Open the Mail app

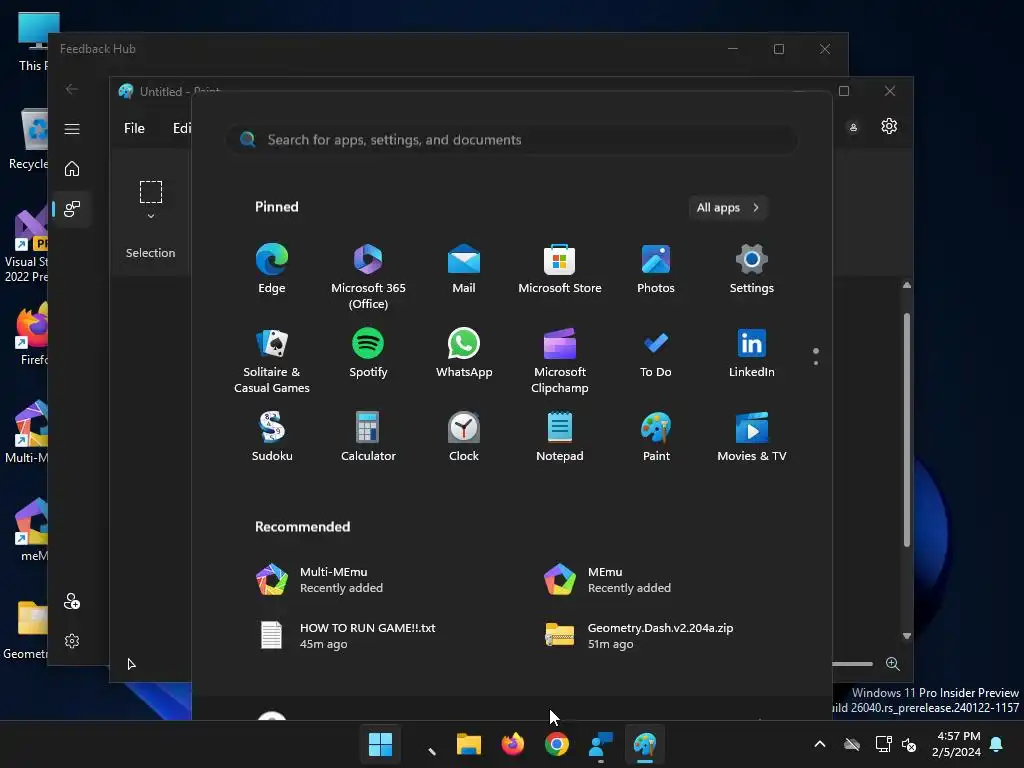(464, 269)
